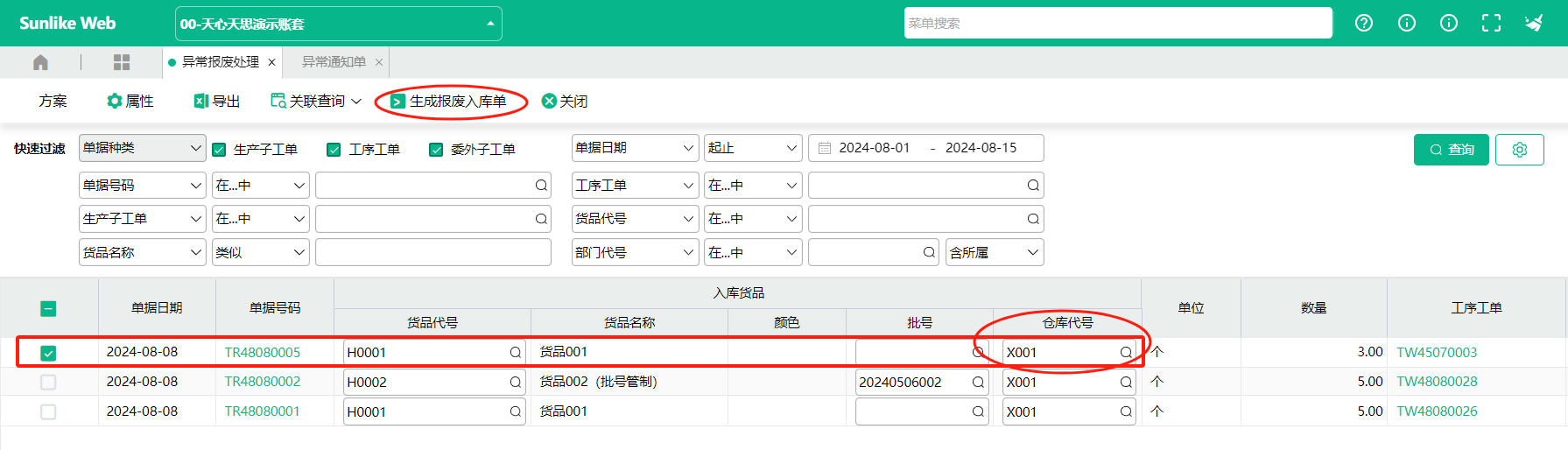
Task: Click warehouse lookup icon in TR48080001 row
Action: click(x=1126, y=411)
